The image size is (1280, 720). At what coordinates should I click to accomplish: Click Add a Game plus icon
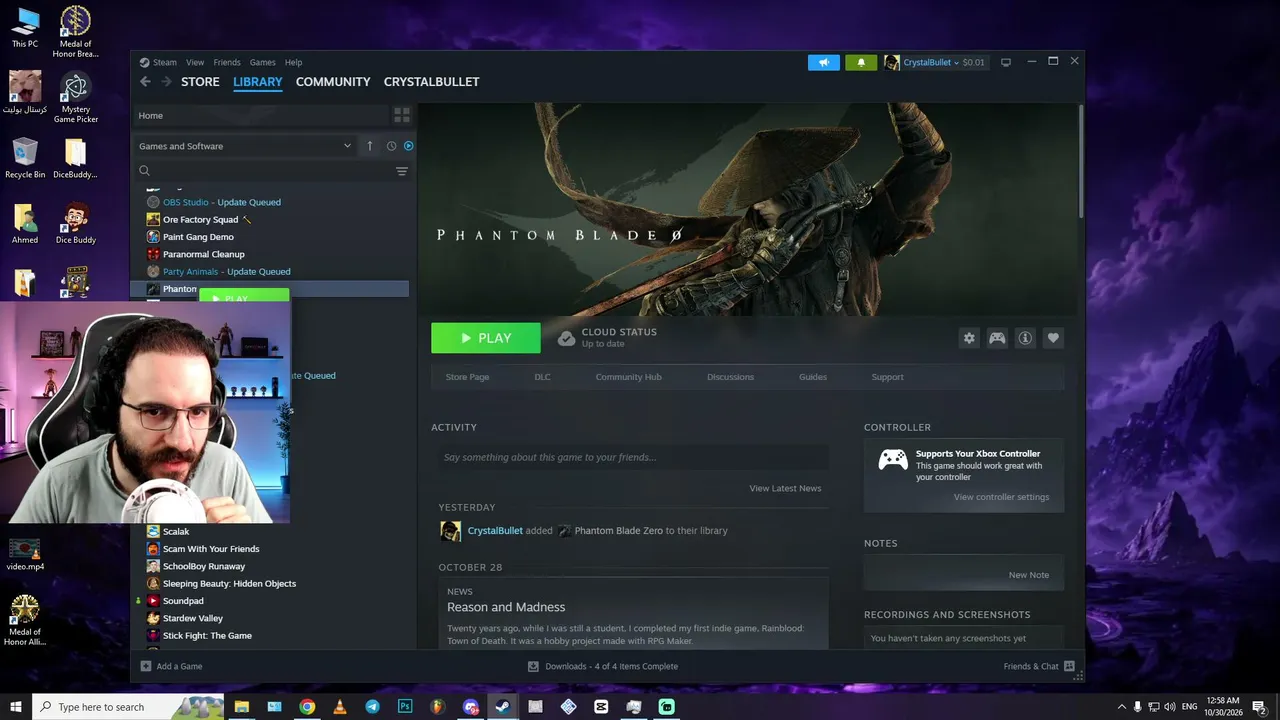pos(146,666)
